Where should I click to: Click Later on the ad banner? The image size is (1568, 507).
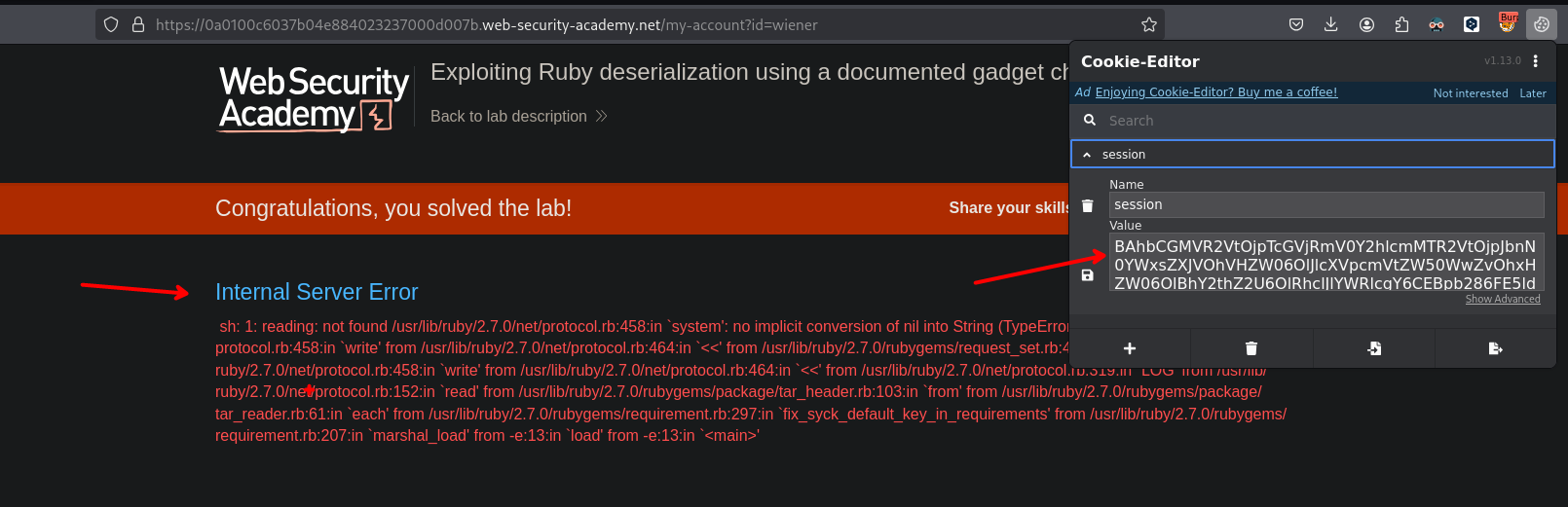coord(1532,93)
